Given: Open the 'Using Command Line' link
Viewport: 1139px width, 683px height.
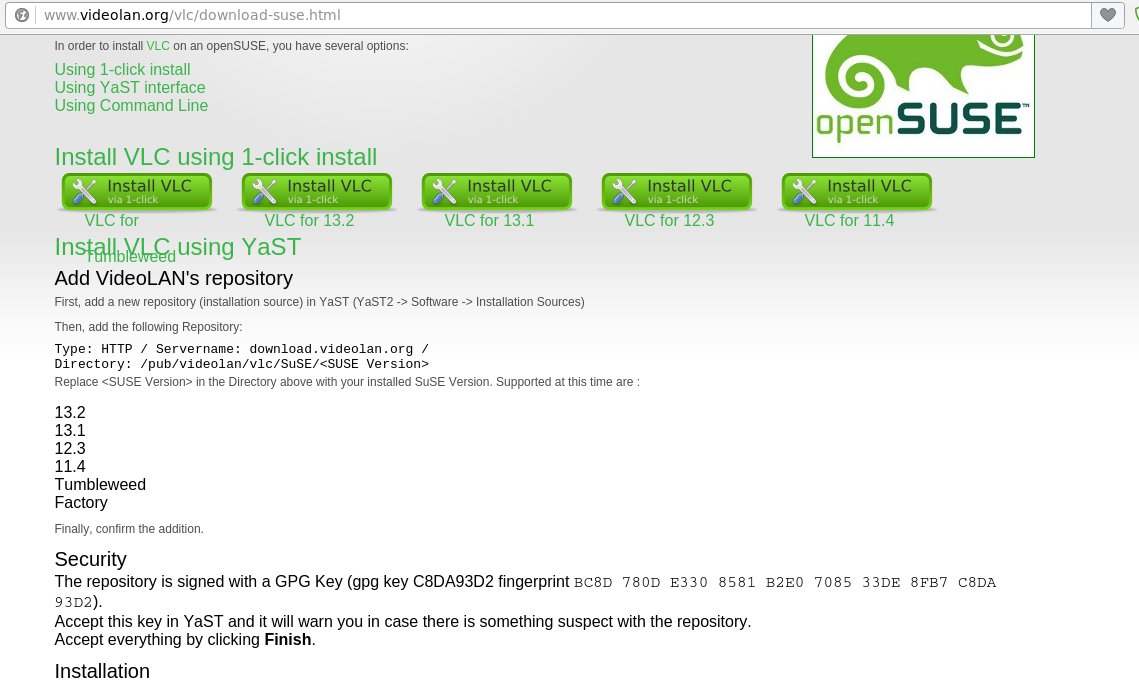Looking at the screenshot, I should point(131,105).
